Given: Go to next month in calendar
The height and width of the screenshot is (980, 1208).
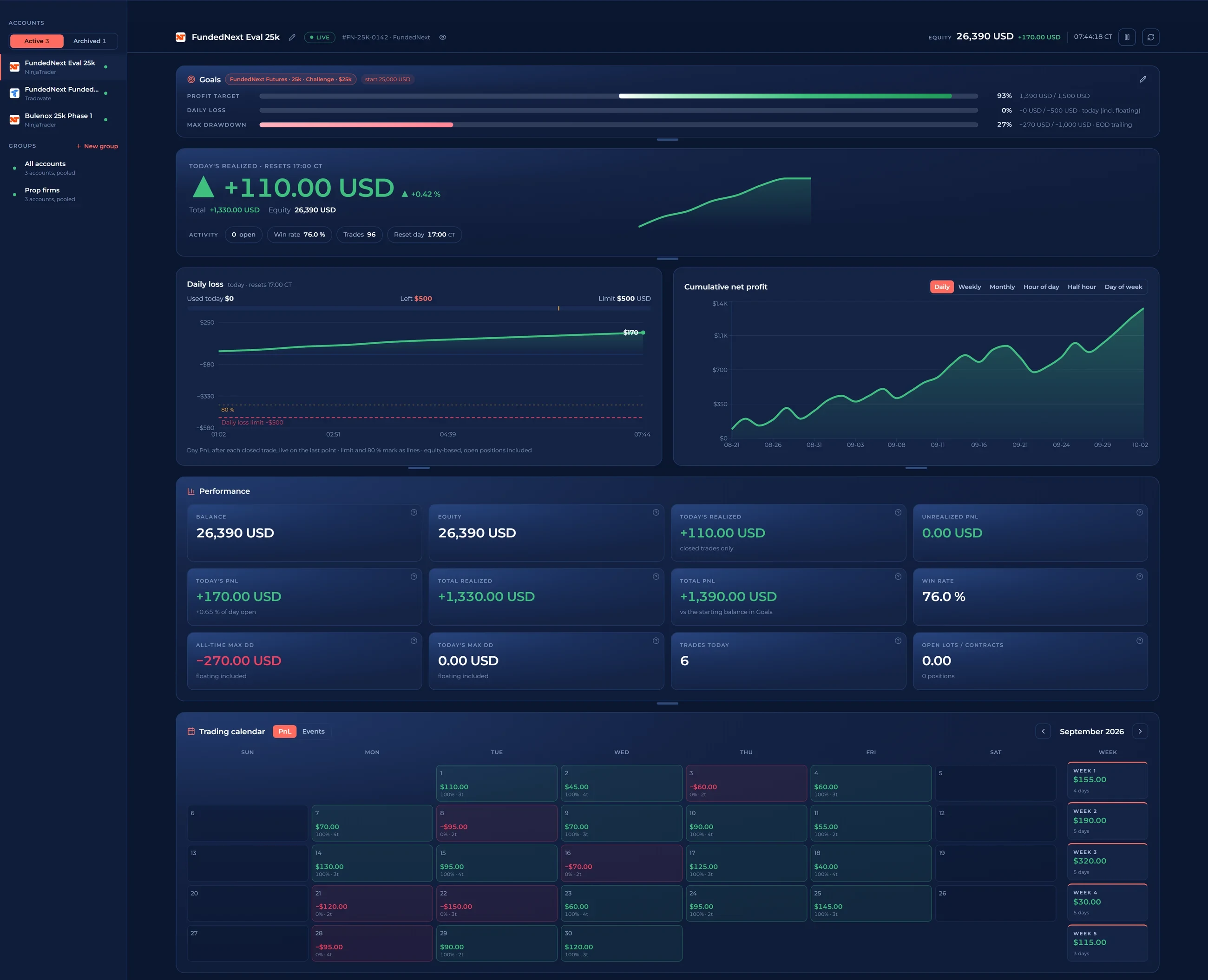Looking at the screenshot, I should [x=1140, y=731].
